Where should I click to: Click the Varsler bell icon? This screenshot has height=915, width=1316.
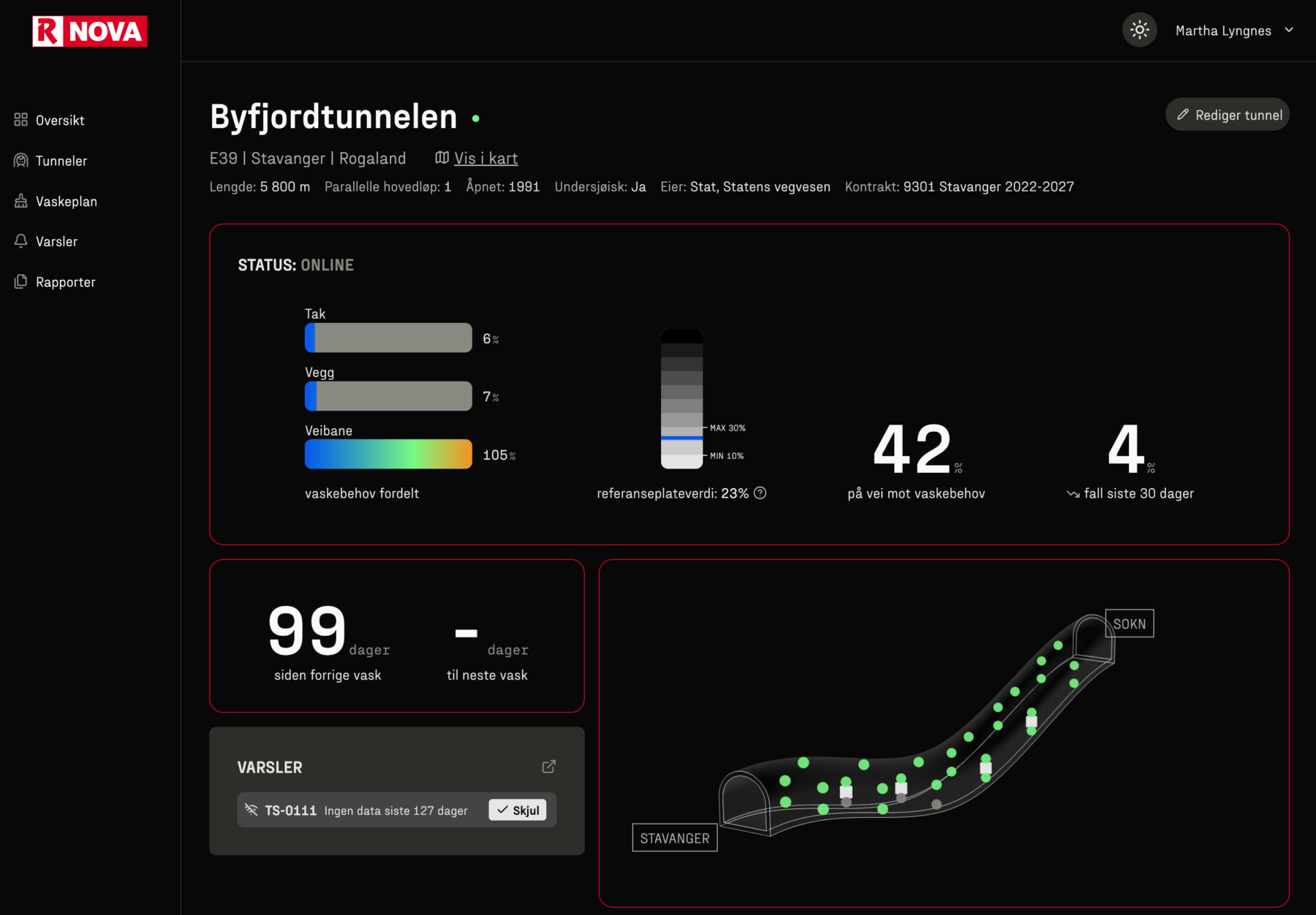point(21,241)
